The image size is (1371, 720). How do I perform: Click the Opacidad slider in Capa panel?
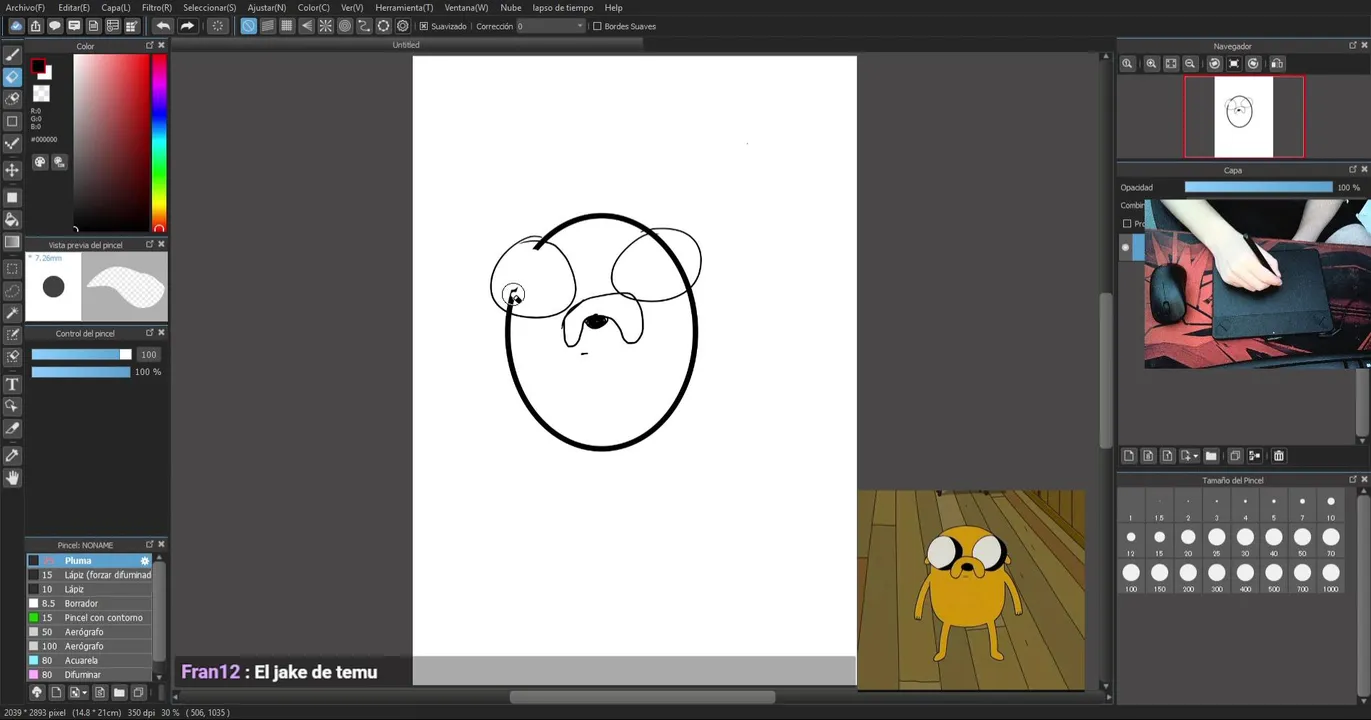coord(1259,187)
